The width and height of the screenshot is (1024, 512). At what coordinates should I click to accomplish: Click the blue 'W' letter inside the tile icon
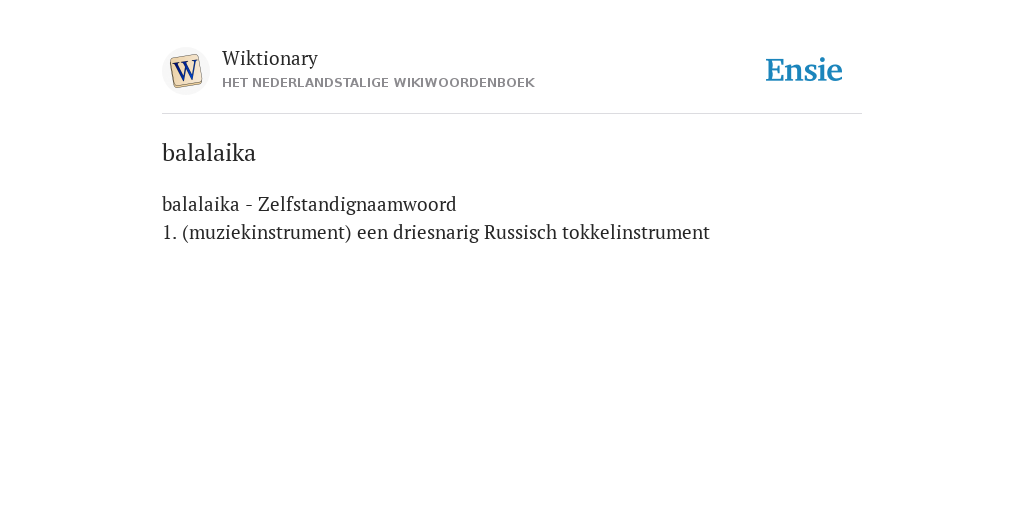[186, 71]
